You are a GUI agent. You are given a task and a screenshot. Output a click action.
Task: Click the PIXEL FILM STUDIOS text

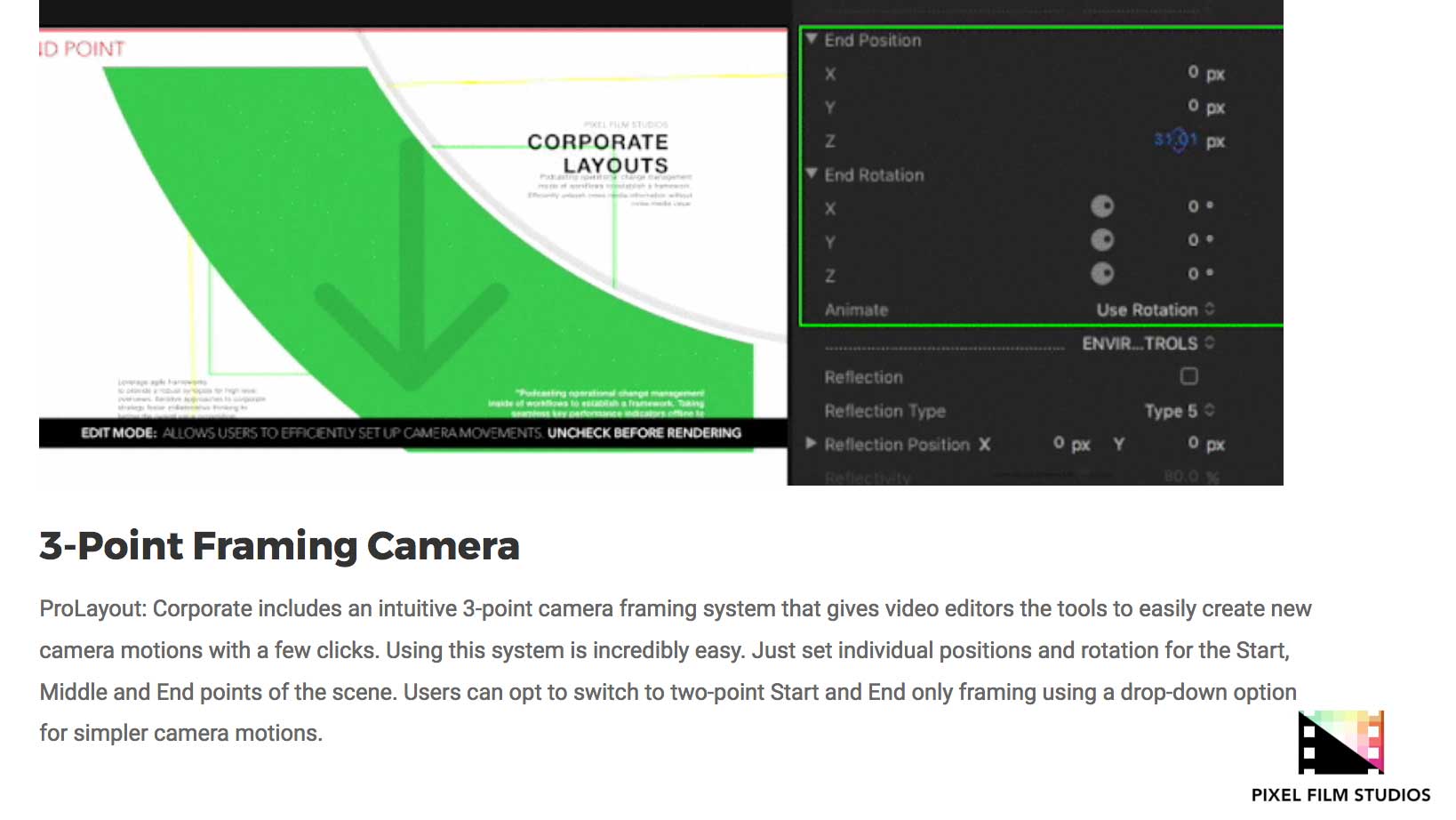point(1341,795)
